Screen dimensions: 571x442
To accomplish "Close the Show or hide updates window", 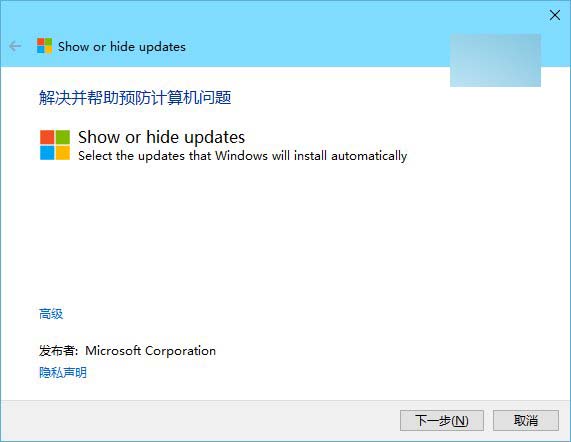I will (555, 15).
